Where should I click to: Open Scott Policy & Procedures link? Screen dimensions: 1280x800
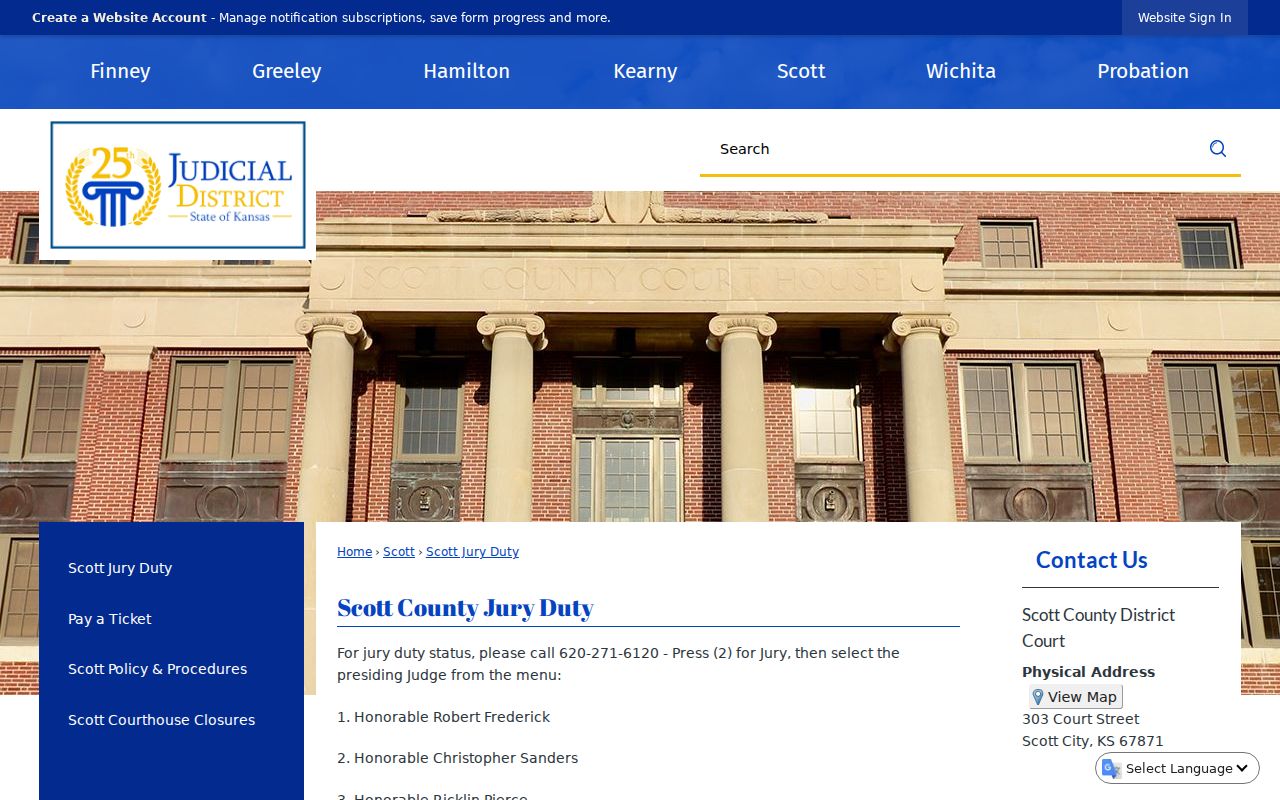157,669
